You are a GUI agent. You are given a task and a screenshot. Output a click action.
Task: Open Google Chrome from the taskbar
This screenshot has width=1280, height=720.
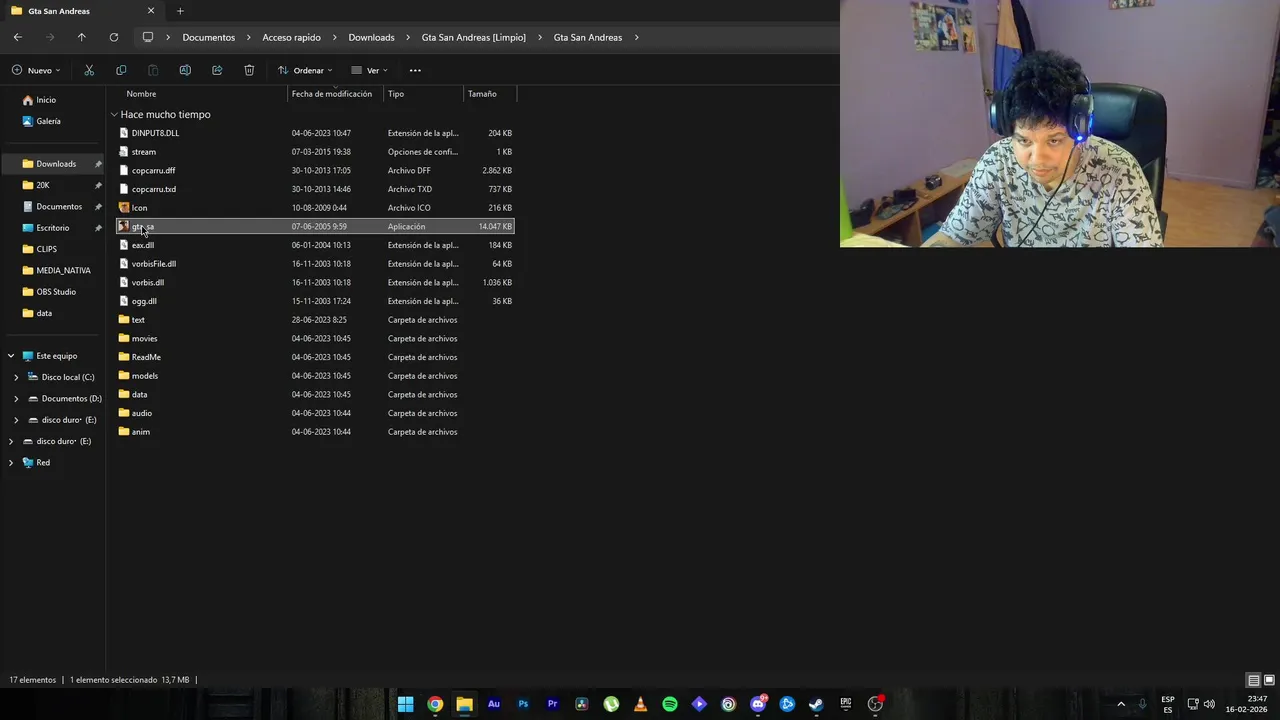(x=435, y=704)
